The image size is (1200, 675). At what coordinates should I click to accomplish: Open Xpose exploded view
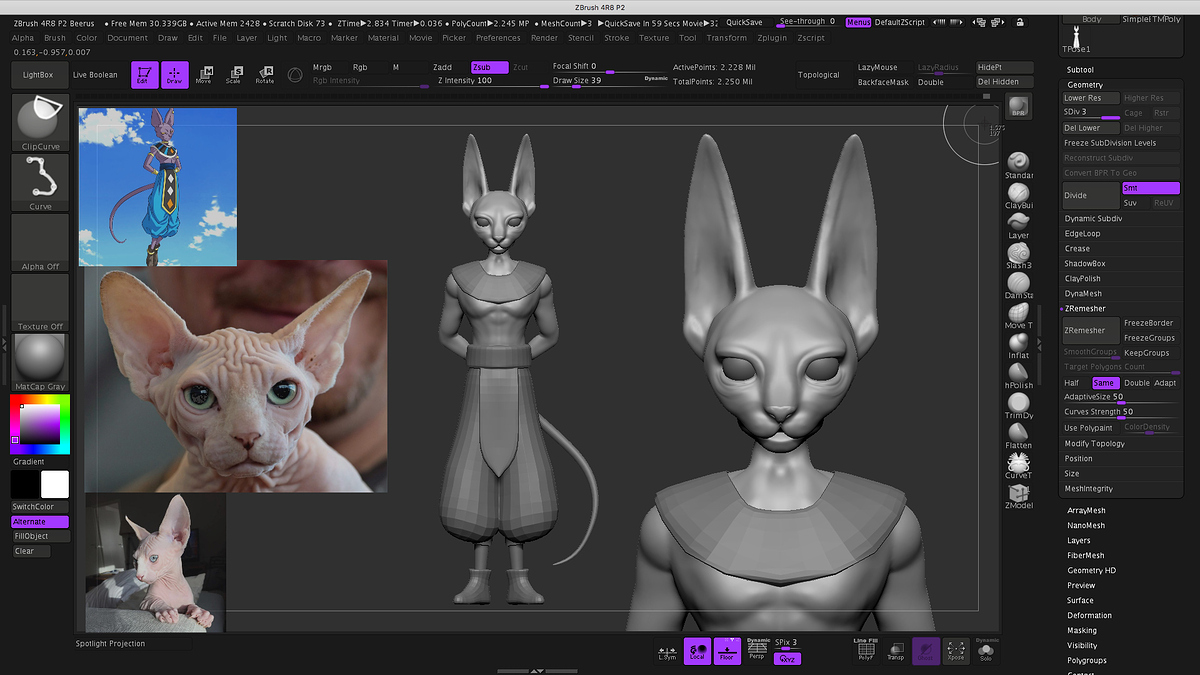[956, 651]
